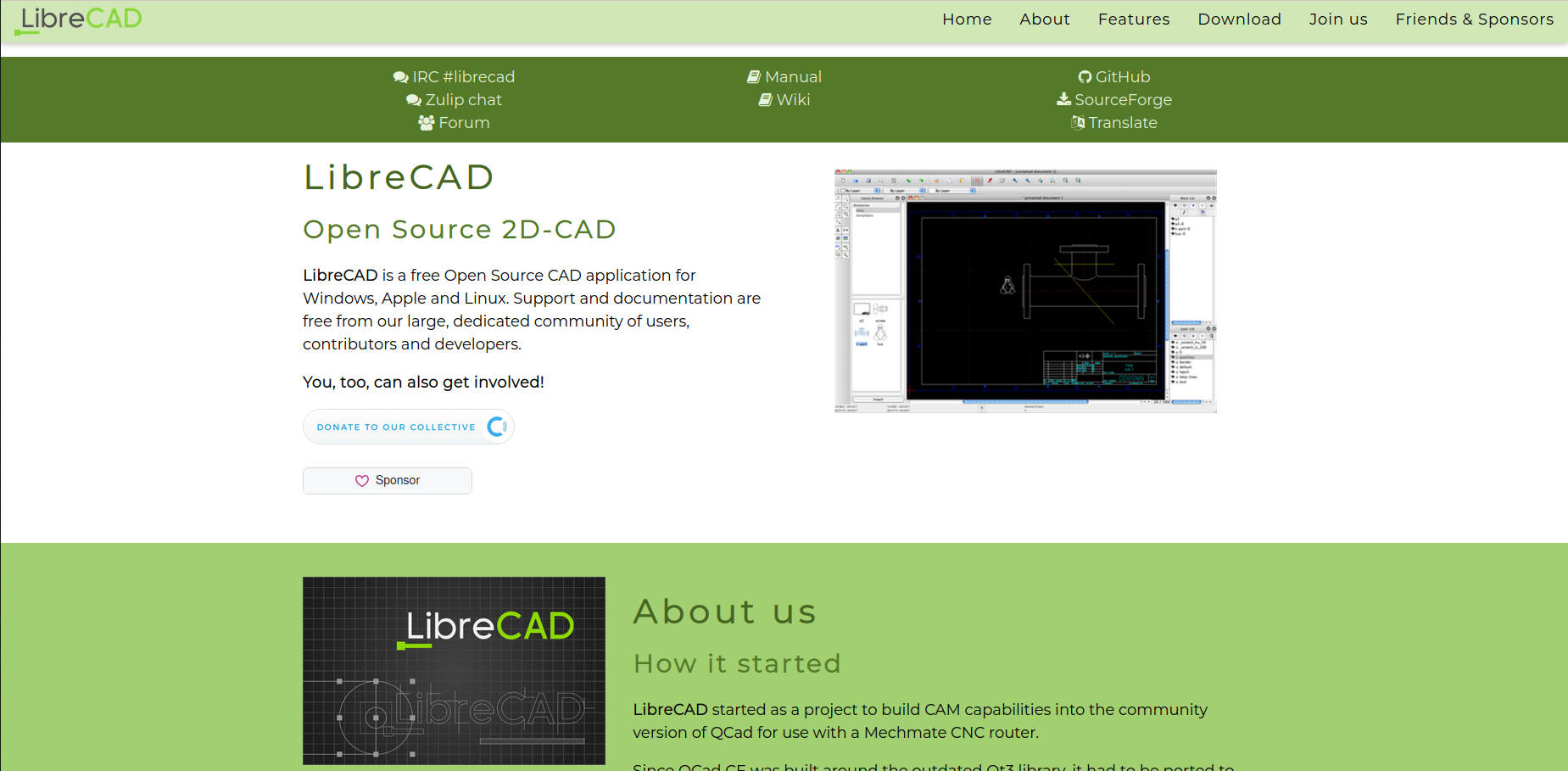Click the dark LibreCAD About us image
The height and width of the screenshot is (771, 1568).
coord(454,670)
